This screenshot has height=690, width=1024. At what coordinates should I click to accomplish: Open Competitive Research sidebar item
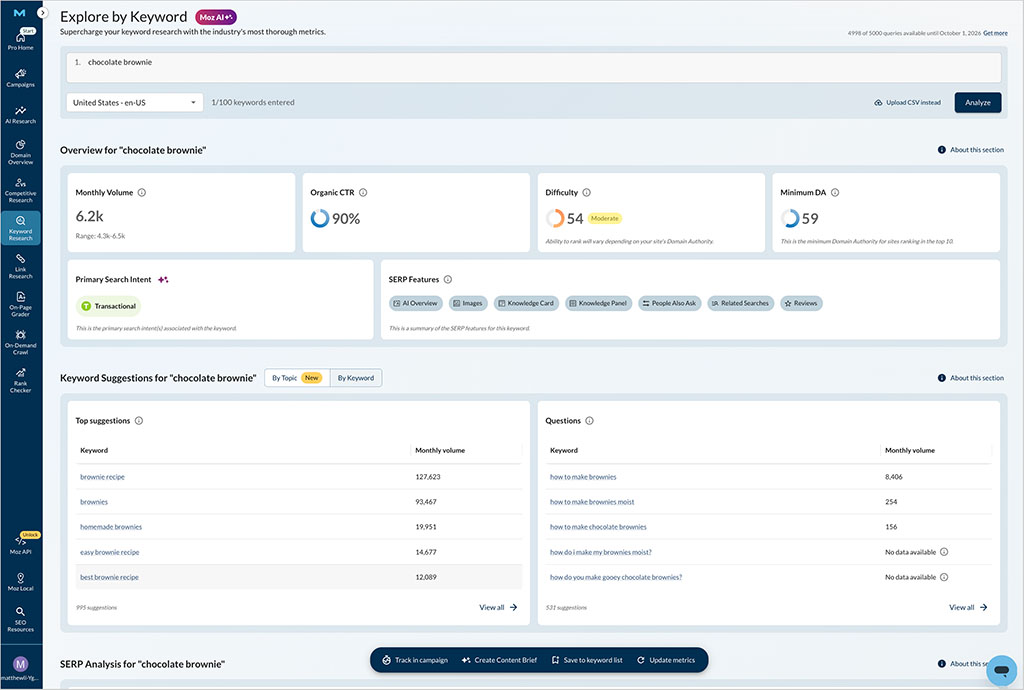click(20, 191)
